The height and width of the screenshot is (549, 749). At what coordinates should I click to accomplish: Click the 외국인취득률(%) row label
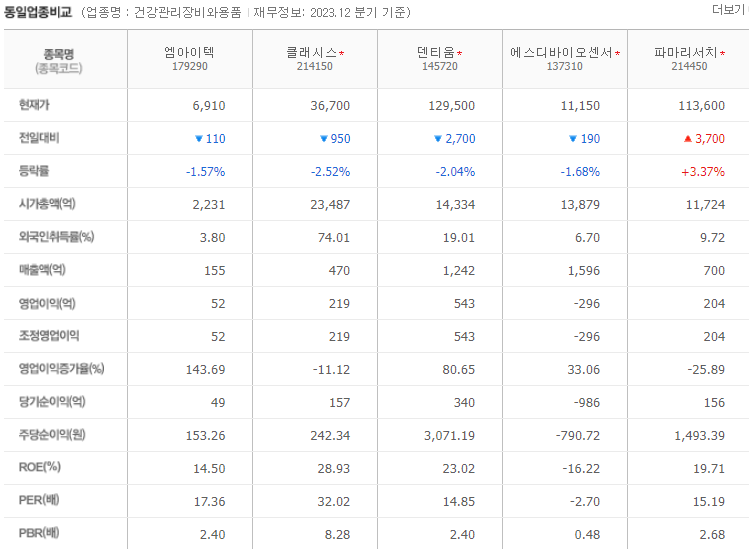[x=56, y=237]
